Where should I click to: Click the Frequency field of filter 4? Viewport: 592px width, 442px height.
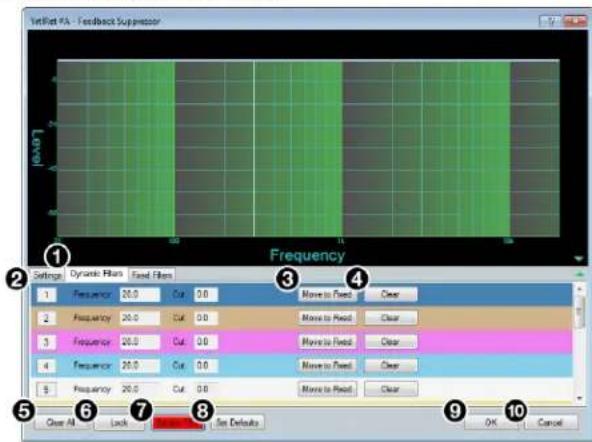tap(140, 365)
